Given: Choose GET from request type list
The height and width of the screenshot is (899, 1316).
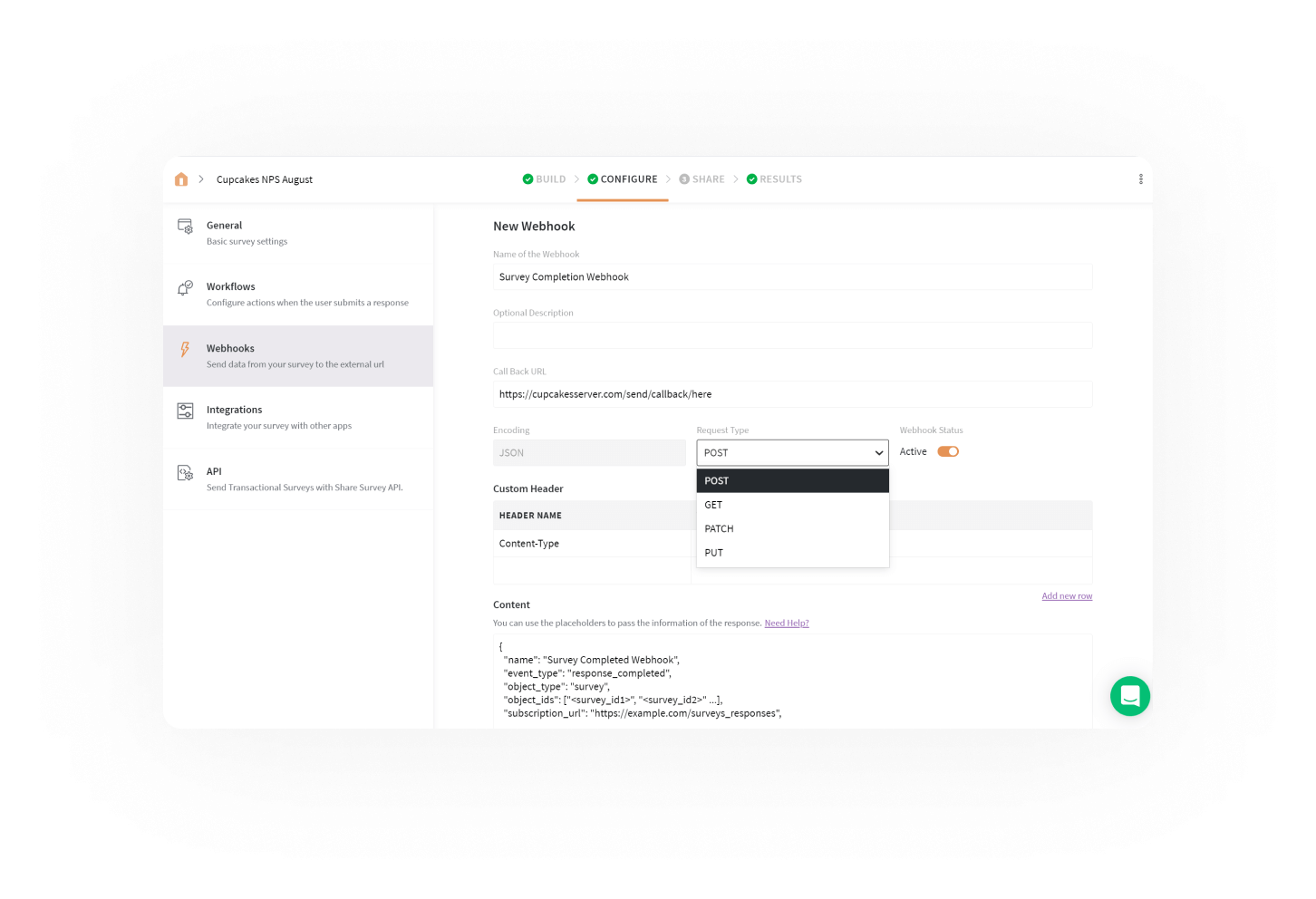Looking at the screenshot, I should [714, 505].
